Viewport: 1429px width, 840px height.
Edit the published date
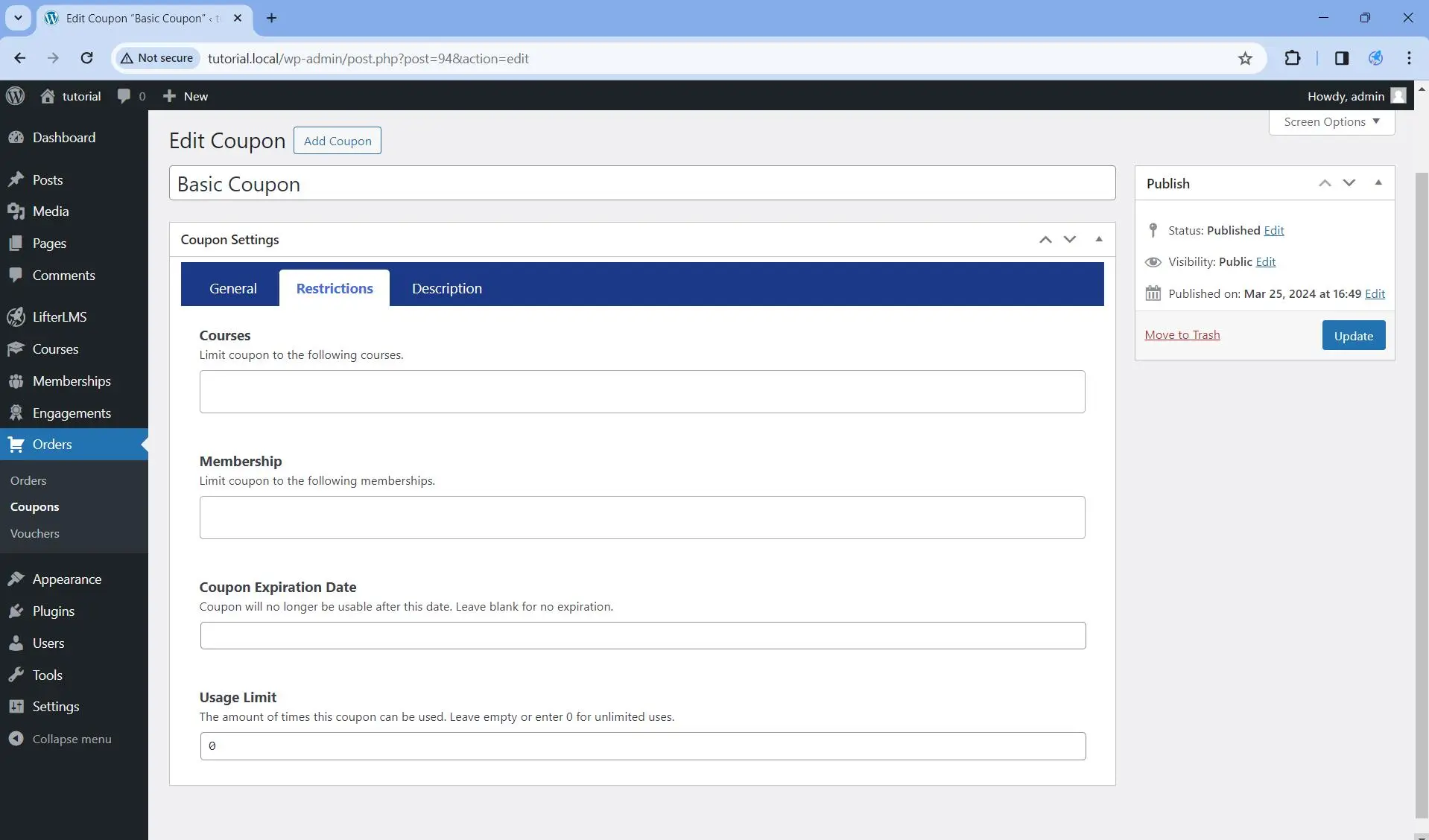(x=1375, y=294)
